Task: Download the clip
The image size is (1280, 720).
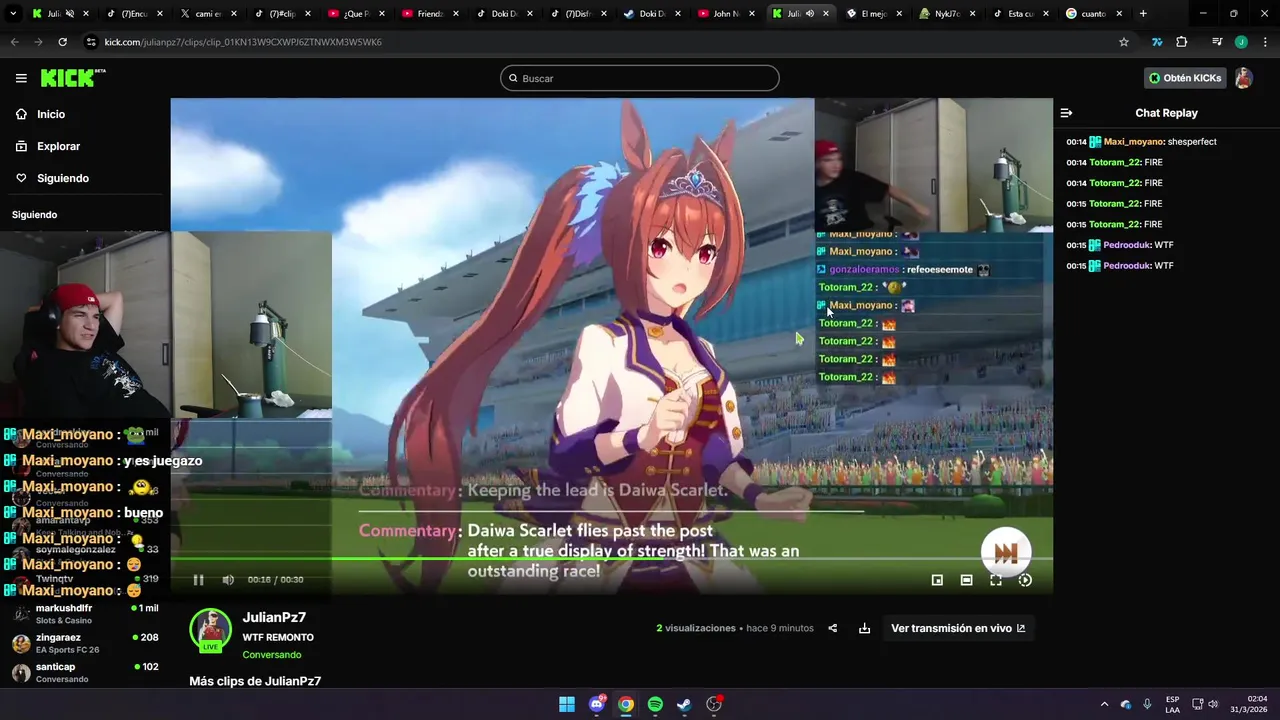Action: 864,628
